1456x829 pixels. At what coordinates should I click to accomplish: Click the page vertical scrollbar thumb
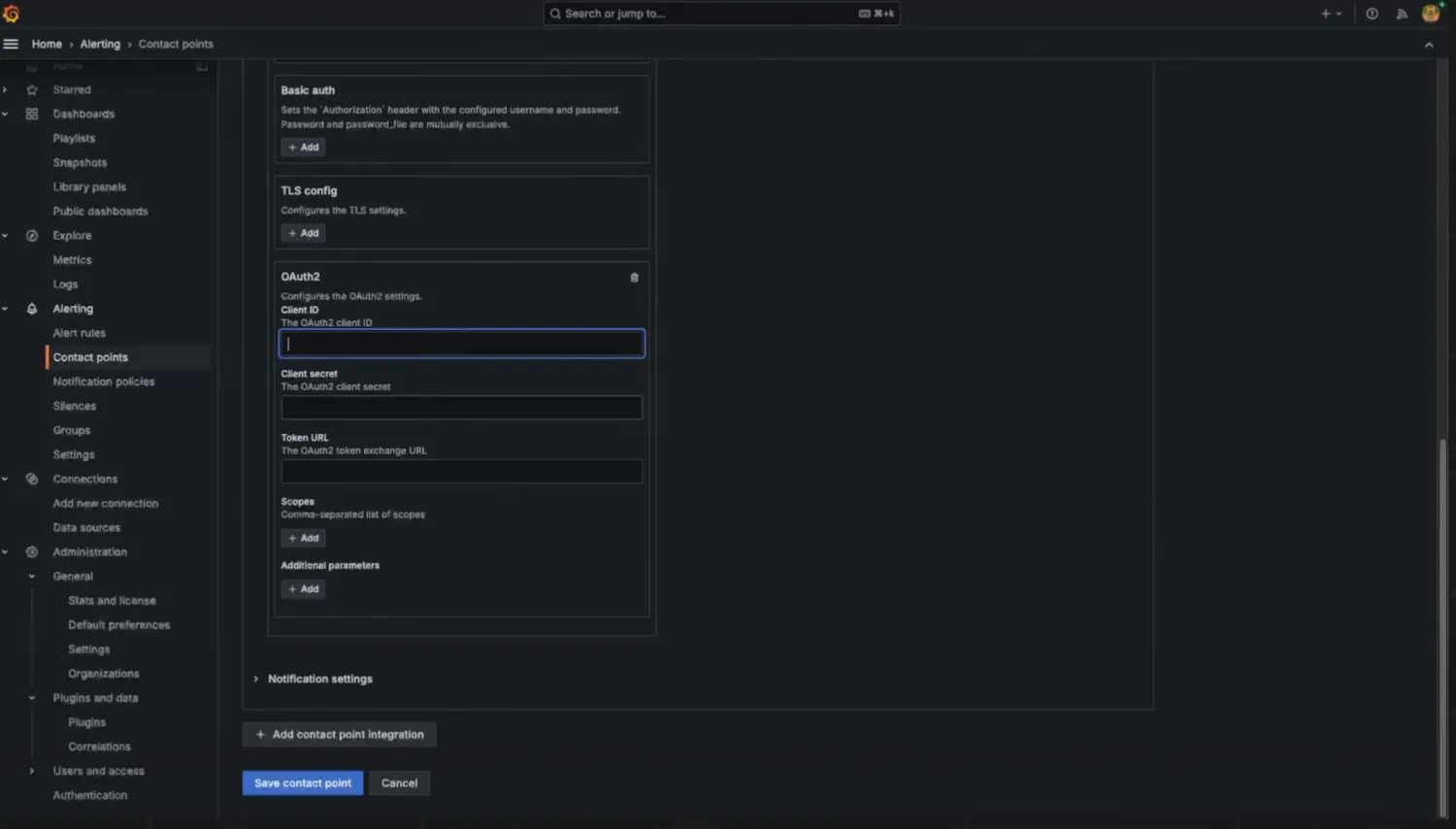click(1443, 629)
